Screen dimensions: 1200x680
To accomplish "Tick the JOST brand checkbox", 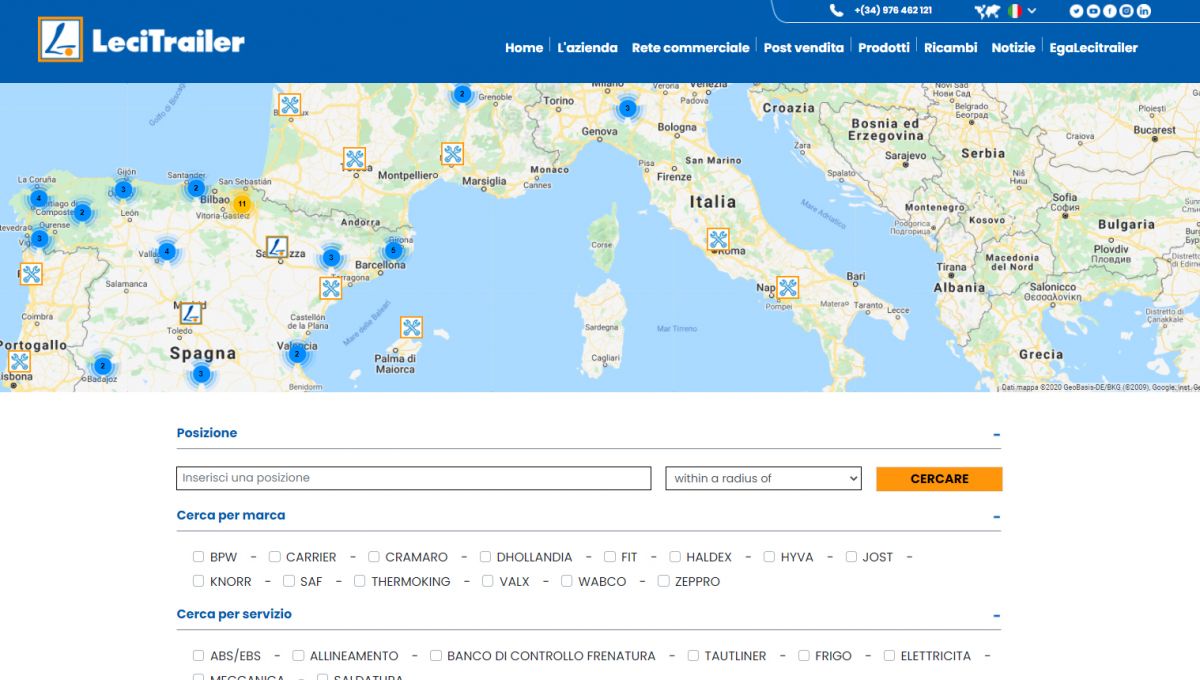I will [x=852, y=557].
